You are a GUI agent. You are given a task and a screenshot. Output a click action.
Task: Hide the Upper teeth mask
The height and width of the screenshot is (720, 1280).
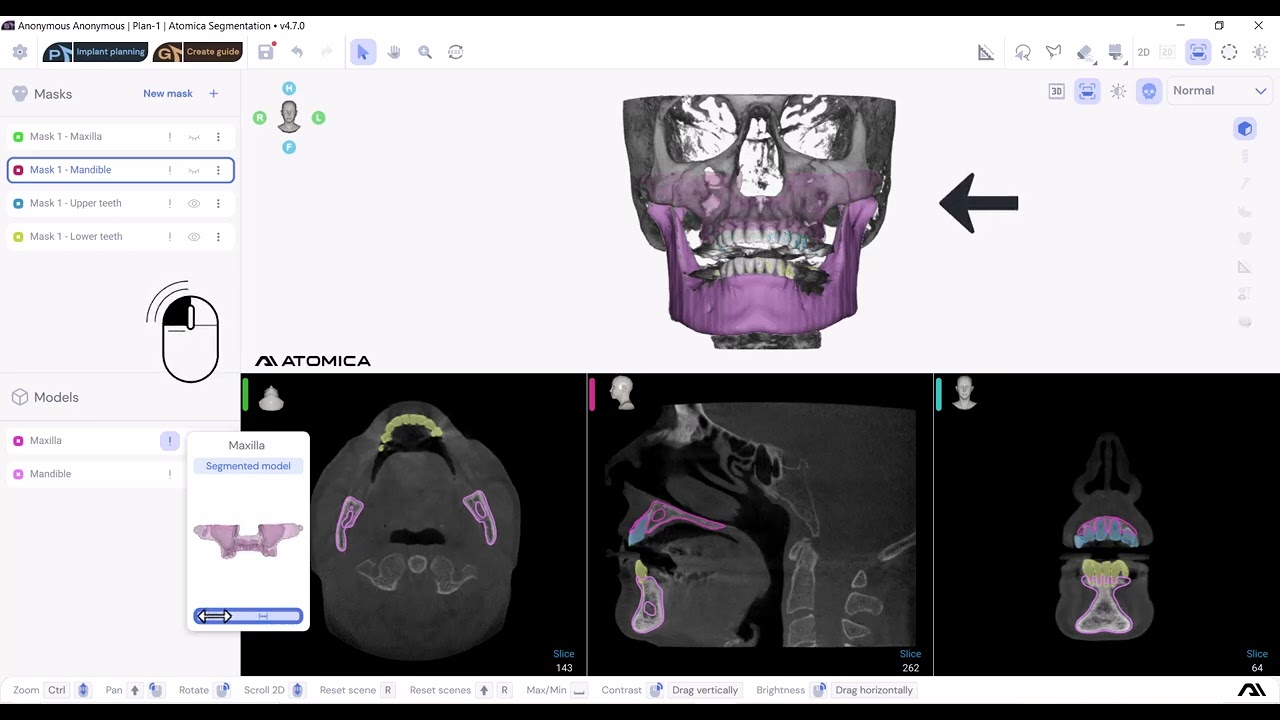(194, 203)
